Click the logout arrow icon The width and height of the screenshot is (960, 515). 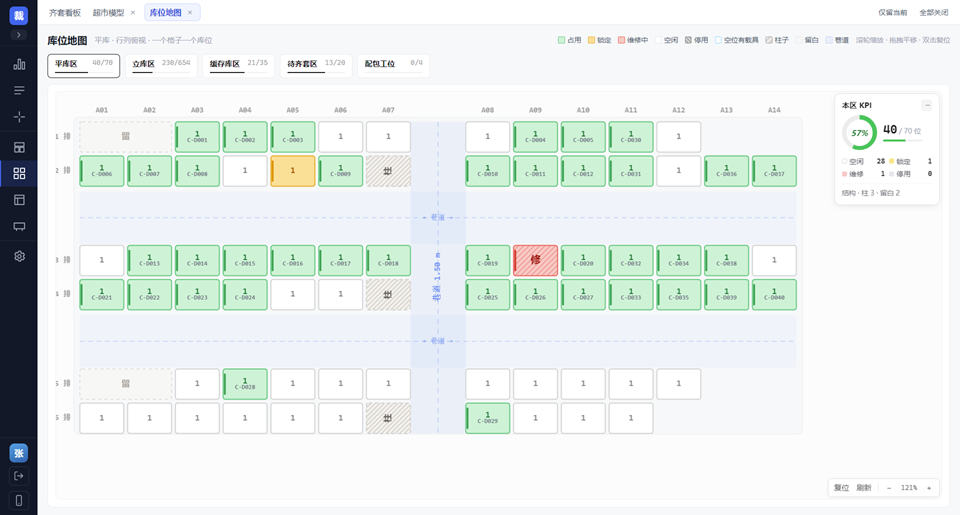click(18, 476)
